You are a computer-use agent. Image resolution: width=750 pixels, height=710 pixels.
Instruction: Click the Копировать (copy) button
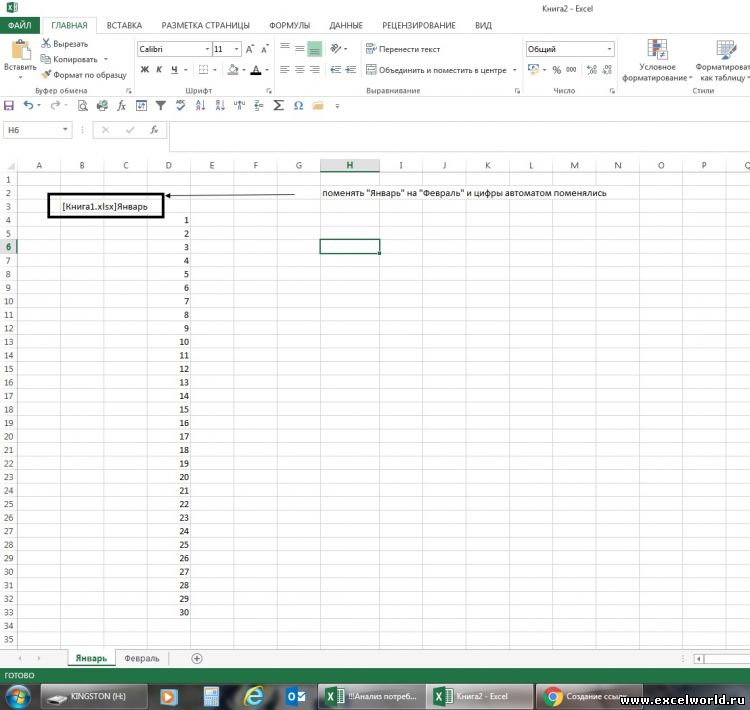[x=69, y=59]
